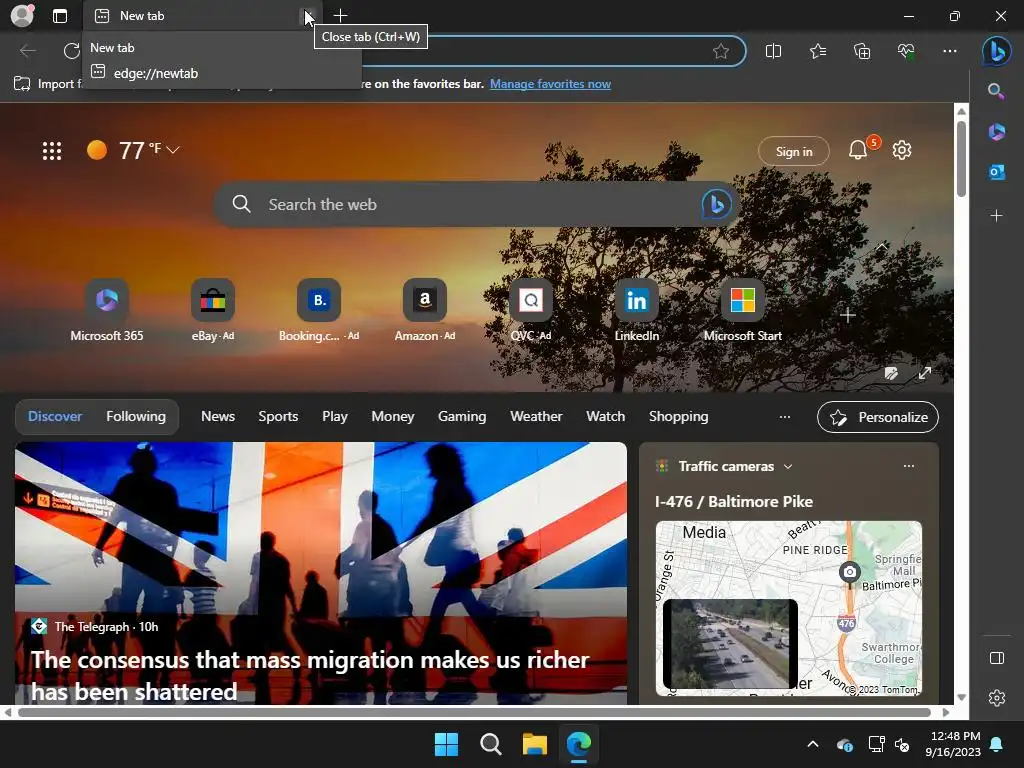Open the Windows Start menu
The image size is (1024, 768).
point(447,744)
